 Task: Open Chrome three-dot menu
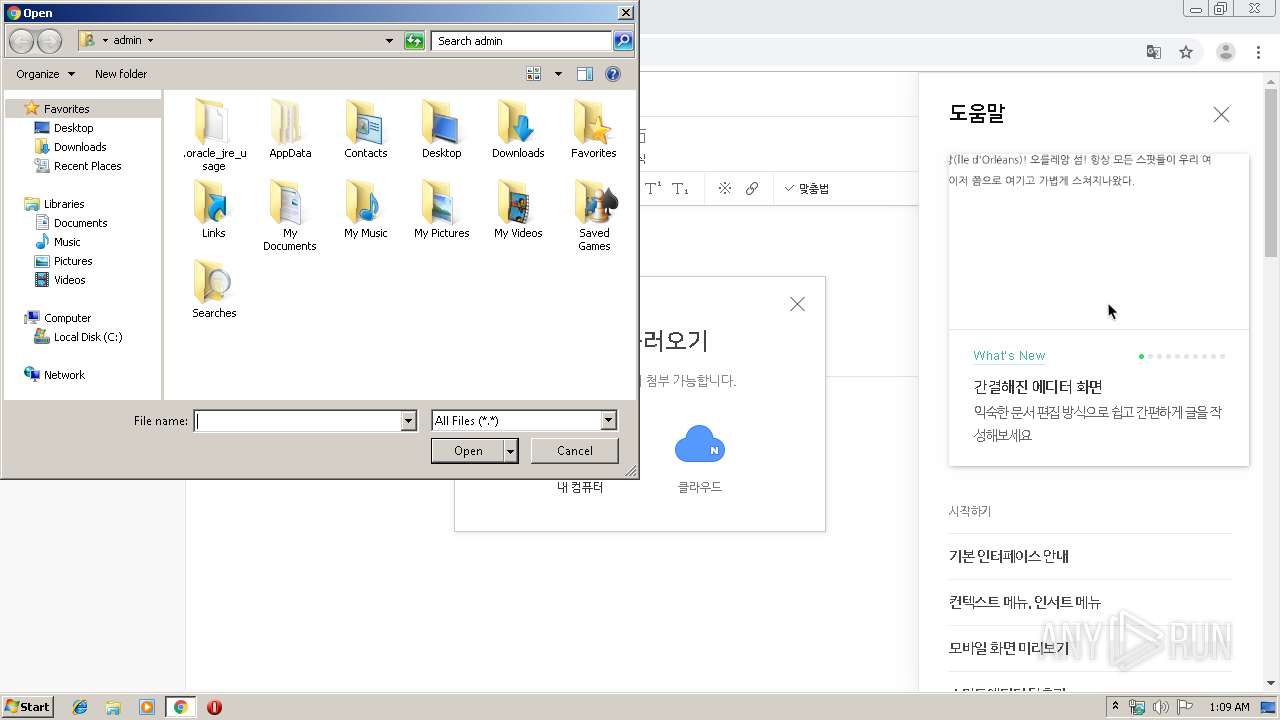point(1258,52)
